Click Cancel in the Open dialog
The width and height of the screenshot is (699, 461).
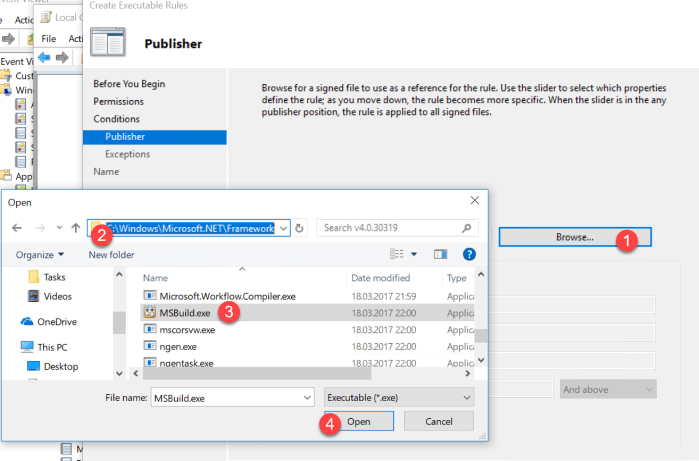pos(439,422)
